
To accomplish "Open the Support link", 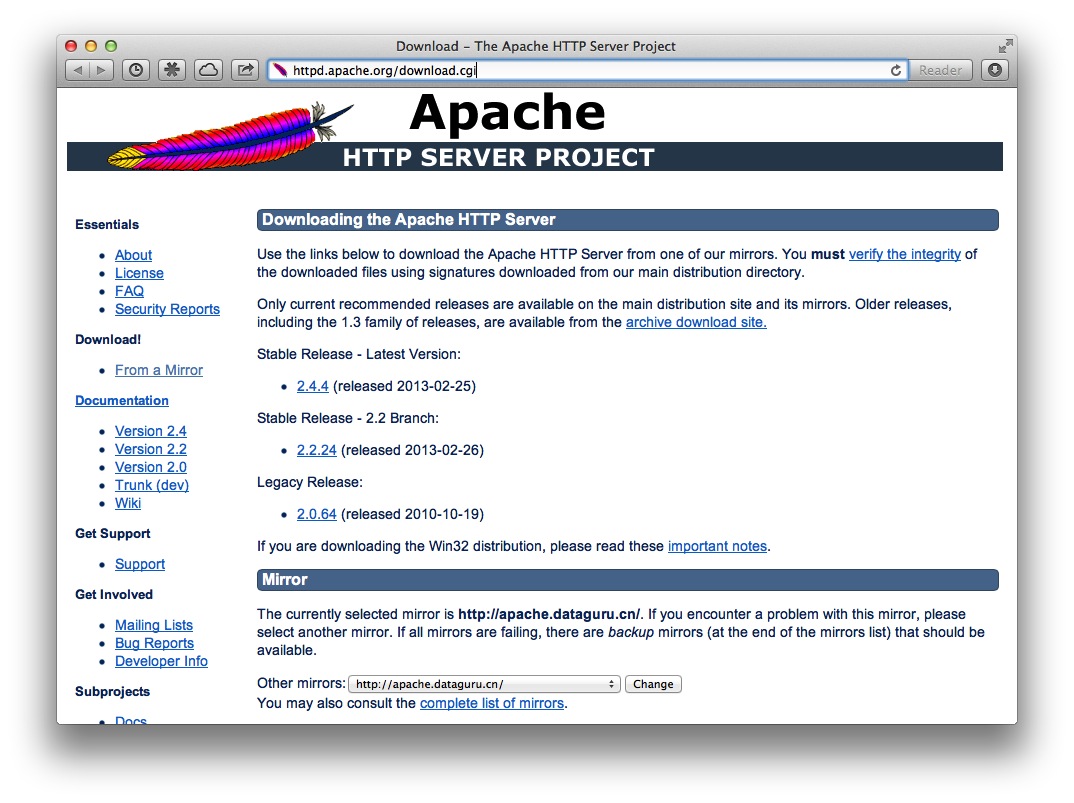I will tap(140, 564).
